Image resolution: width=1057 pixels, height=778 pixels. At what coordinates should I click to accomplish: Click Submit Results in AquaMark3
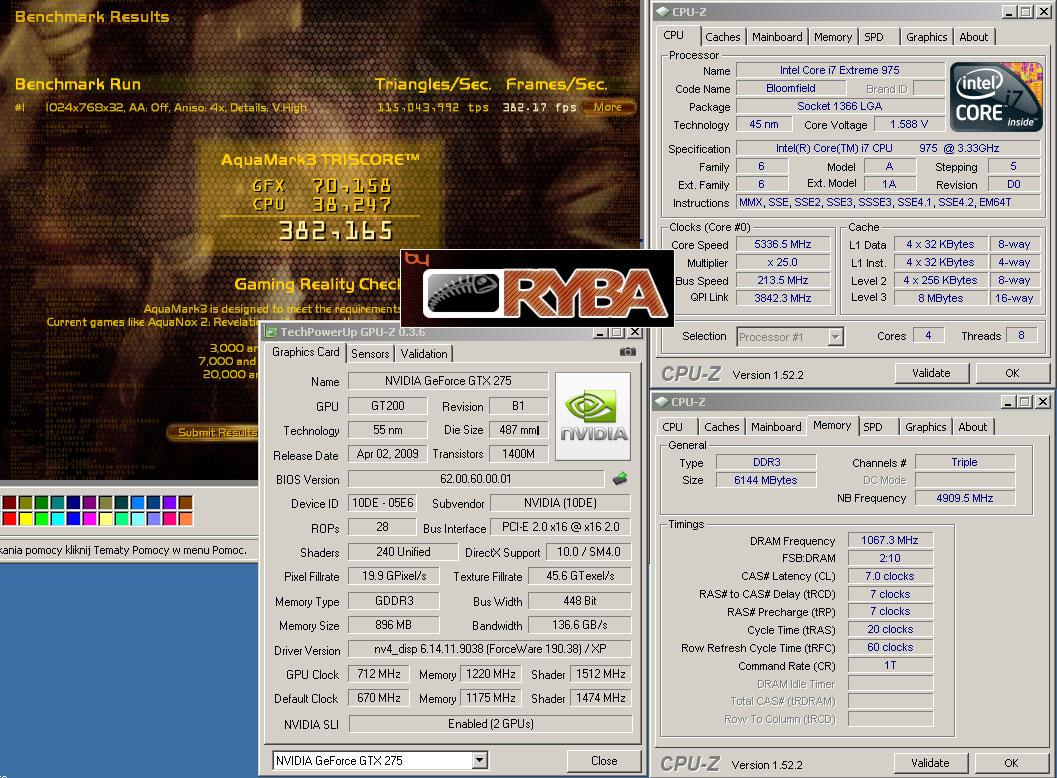214,432
